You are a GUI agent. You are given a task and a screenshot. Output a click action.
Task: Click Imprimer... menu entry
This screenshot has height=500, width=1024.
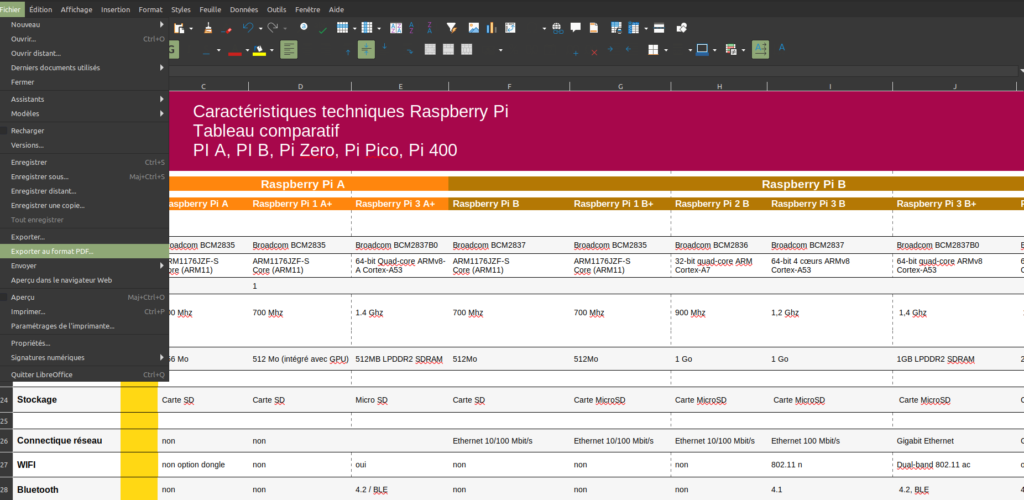84,311
